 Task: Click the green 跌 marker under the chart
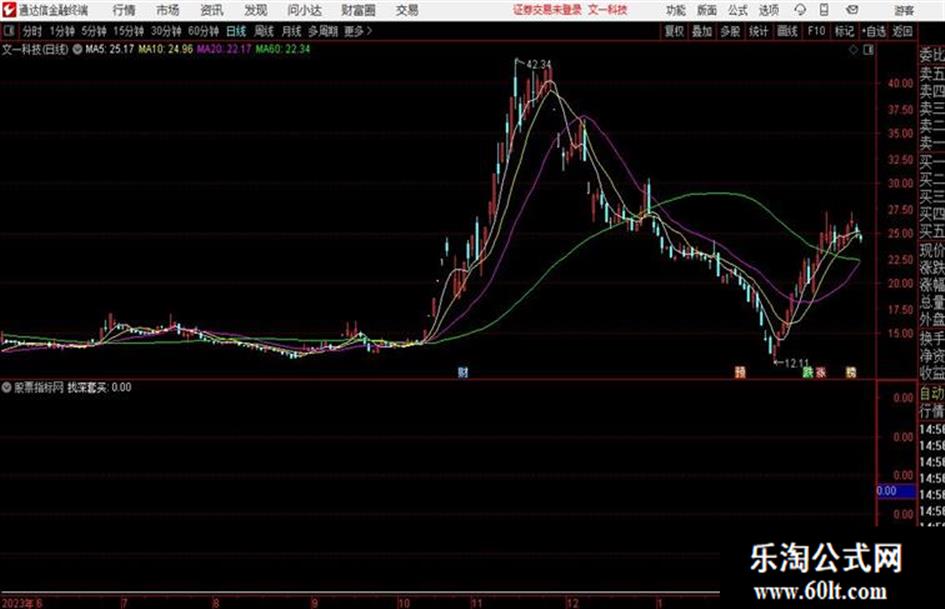coord(808,372)
